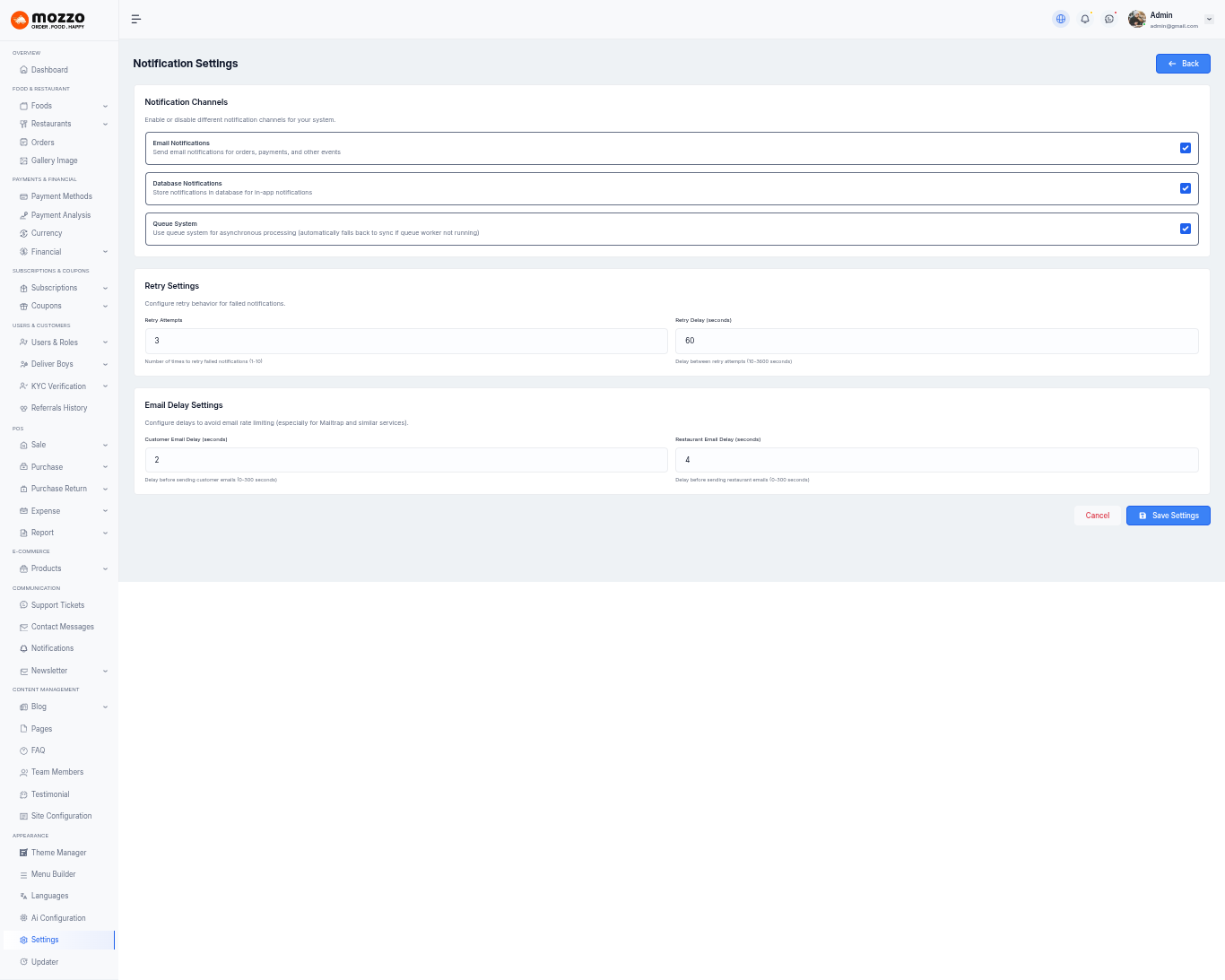Click the Gallery Image icon in sidebar

23,160
